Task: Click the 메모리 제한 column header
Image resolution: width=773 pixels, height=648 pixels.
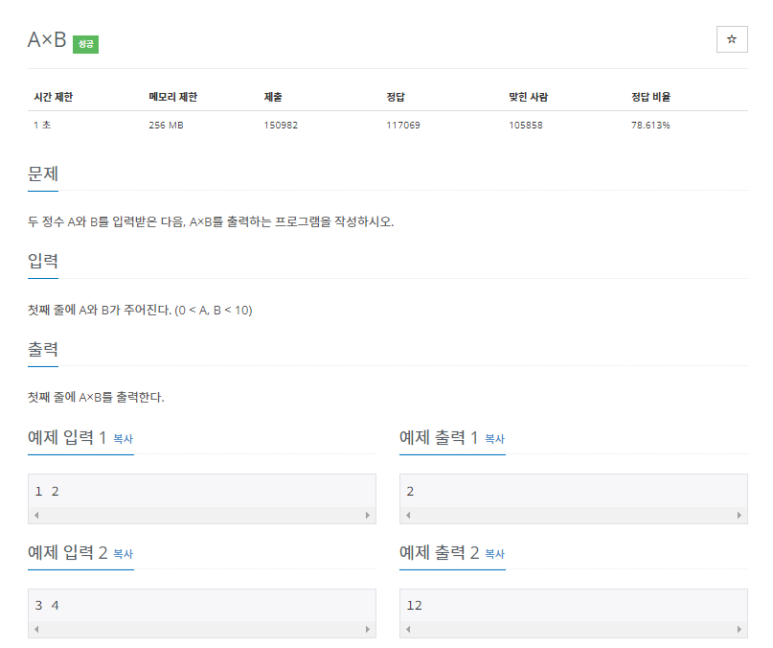Action: pos(173,97)
